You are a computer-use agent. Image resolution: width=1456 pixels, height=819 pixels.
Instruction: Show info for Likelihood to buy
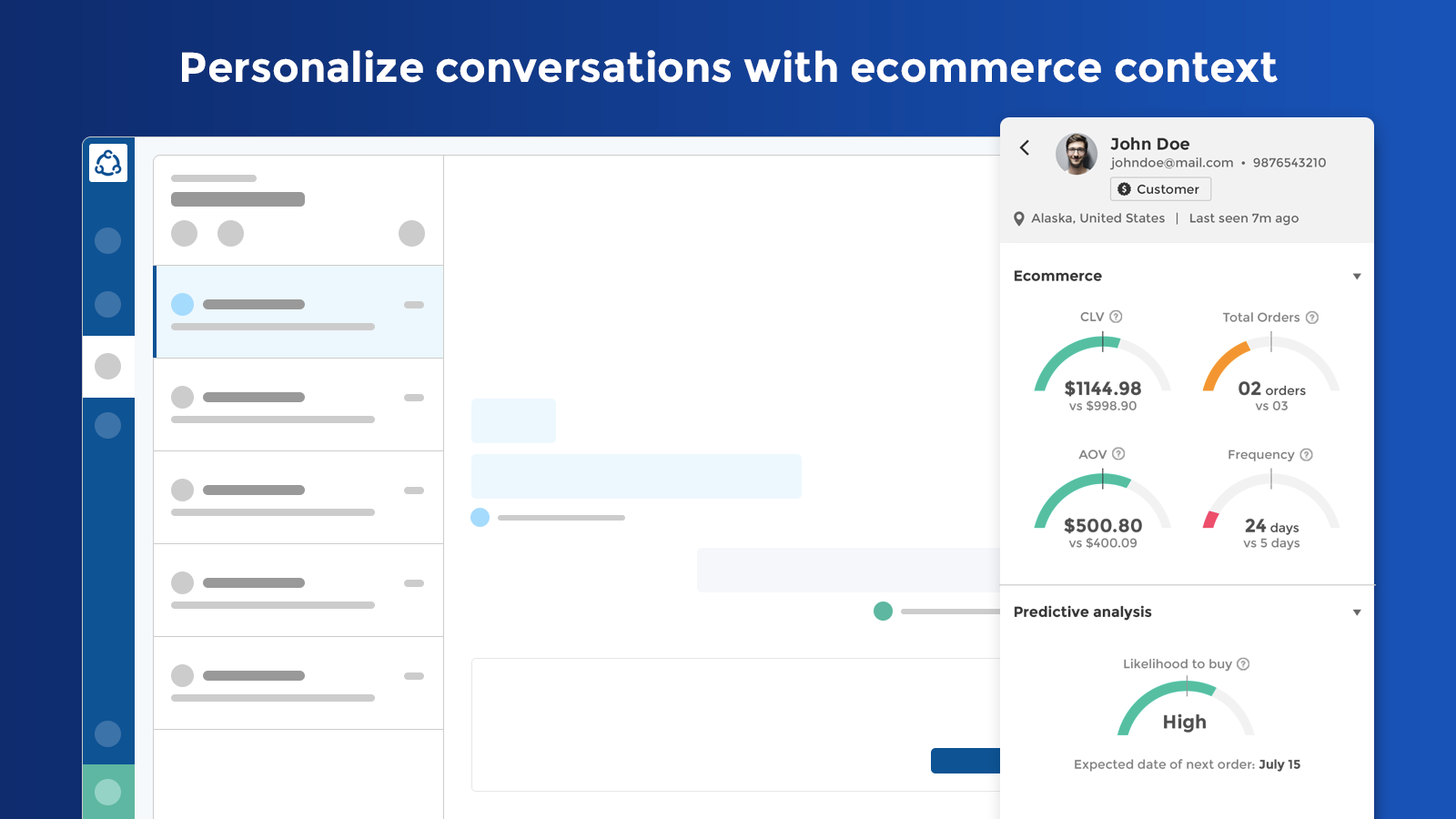[x=1243, y=664]
